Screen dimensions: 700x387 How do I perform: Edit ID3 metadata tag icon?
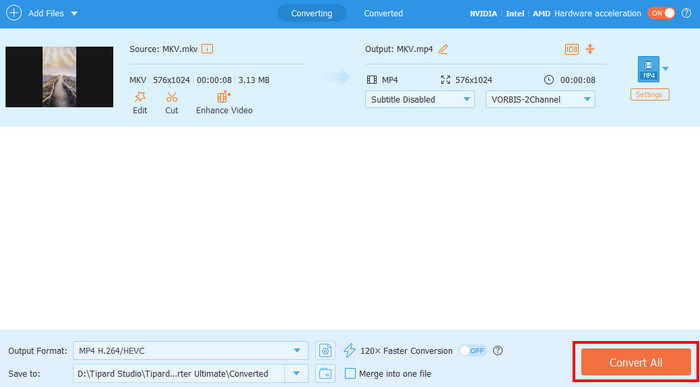[572, 49]
